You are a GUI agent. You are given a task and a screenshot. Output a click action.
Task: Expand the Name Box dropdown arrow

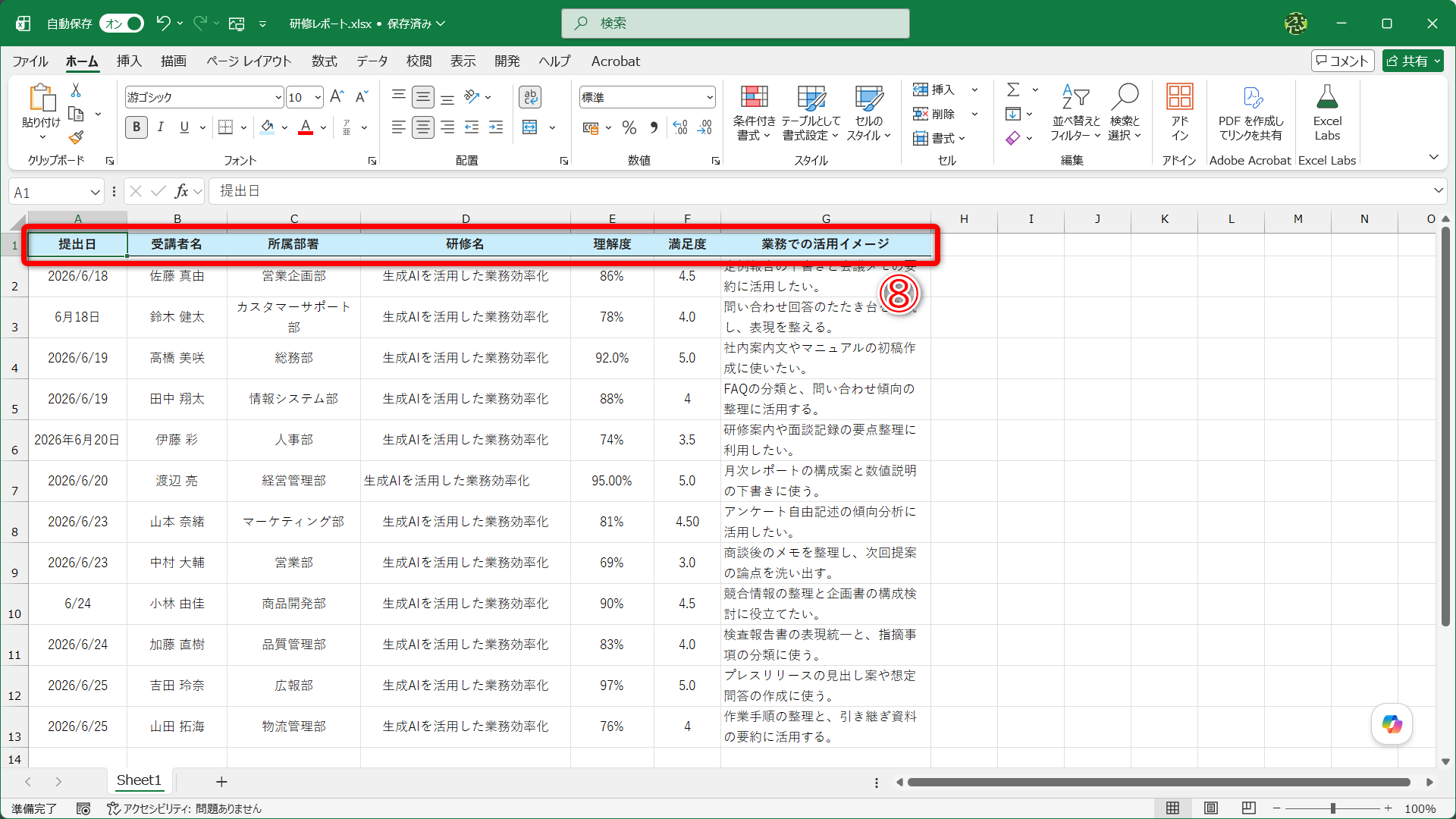click(x=95, y=193)
